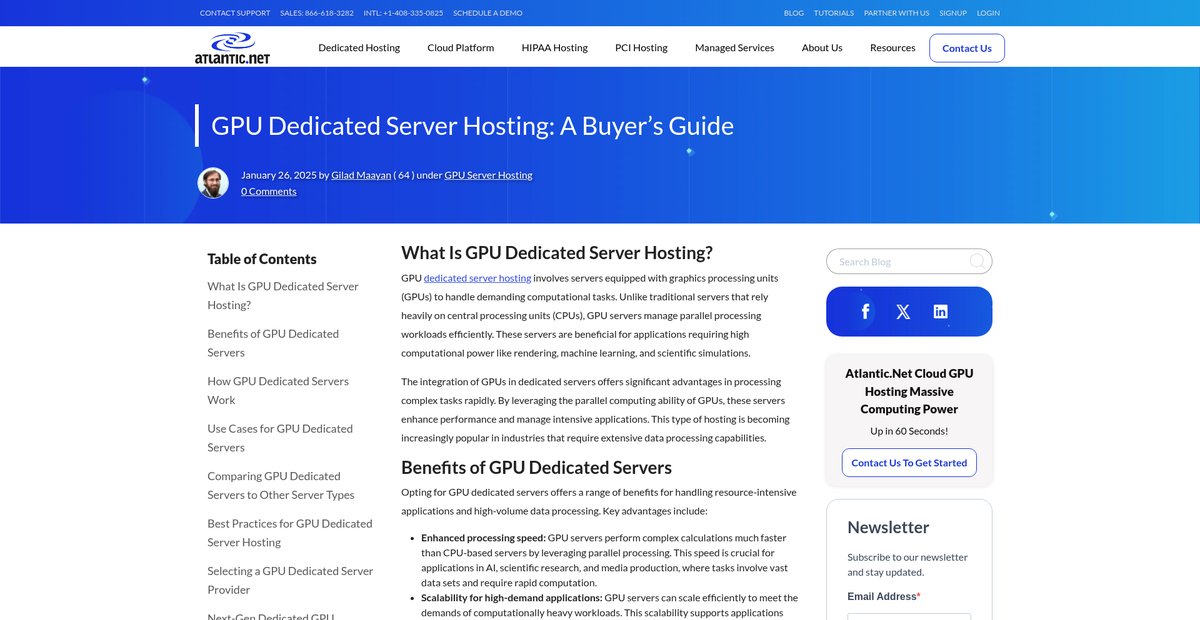Open the Managed Services menu
This screenshot has height=620, width=1200.
point(734,47)
